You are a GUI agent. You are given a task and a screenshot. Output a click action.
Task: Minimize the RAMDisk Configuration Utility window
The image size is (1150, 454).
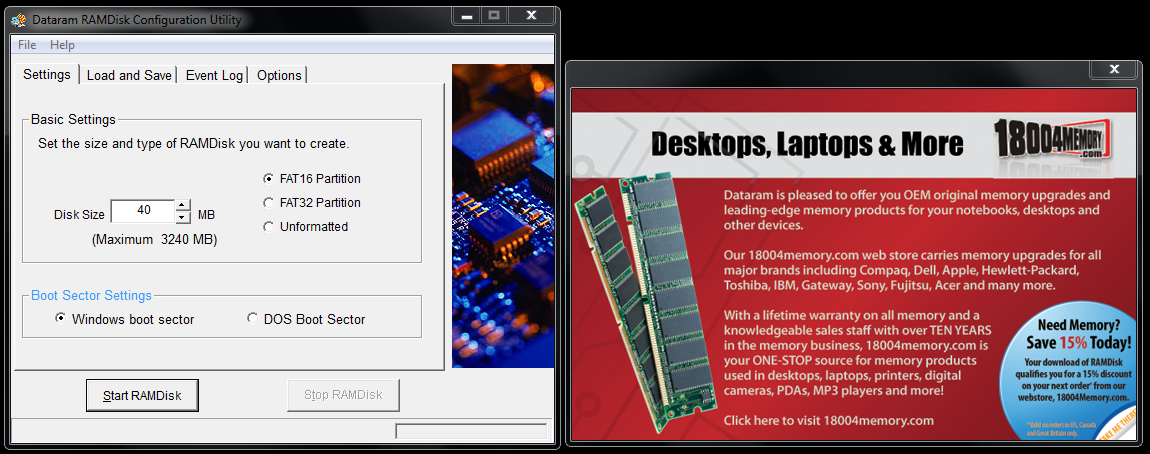pyautogui.click(x=466, y=15)
